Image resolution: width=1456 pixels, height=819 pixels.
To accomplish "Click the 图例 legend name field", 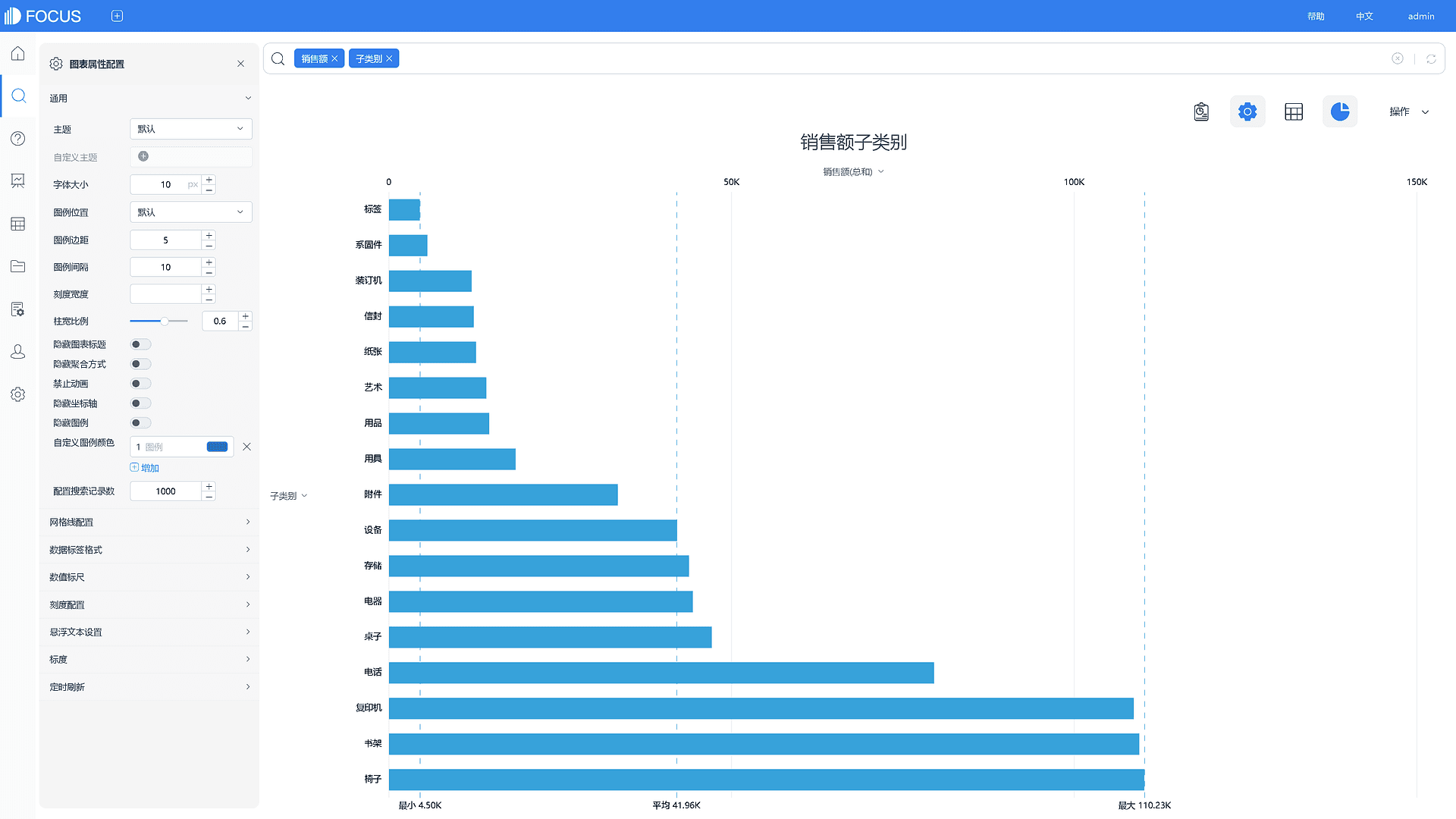I will 173,447.
